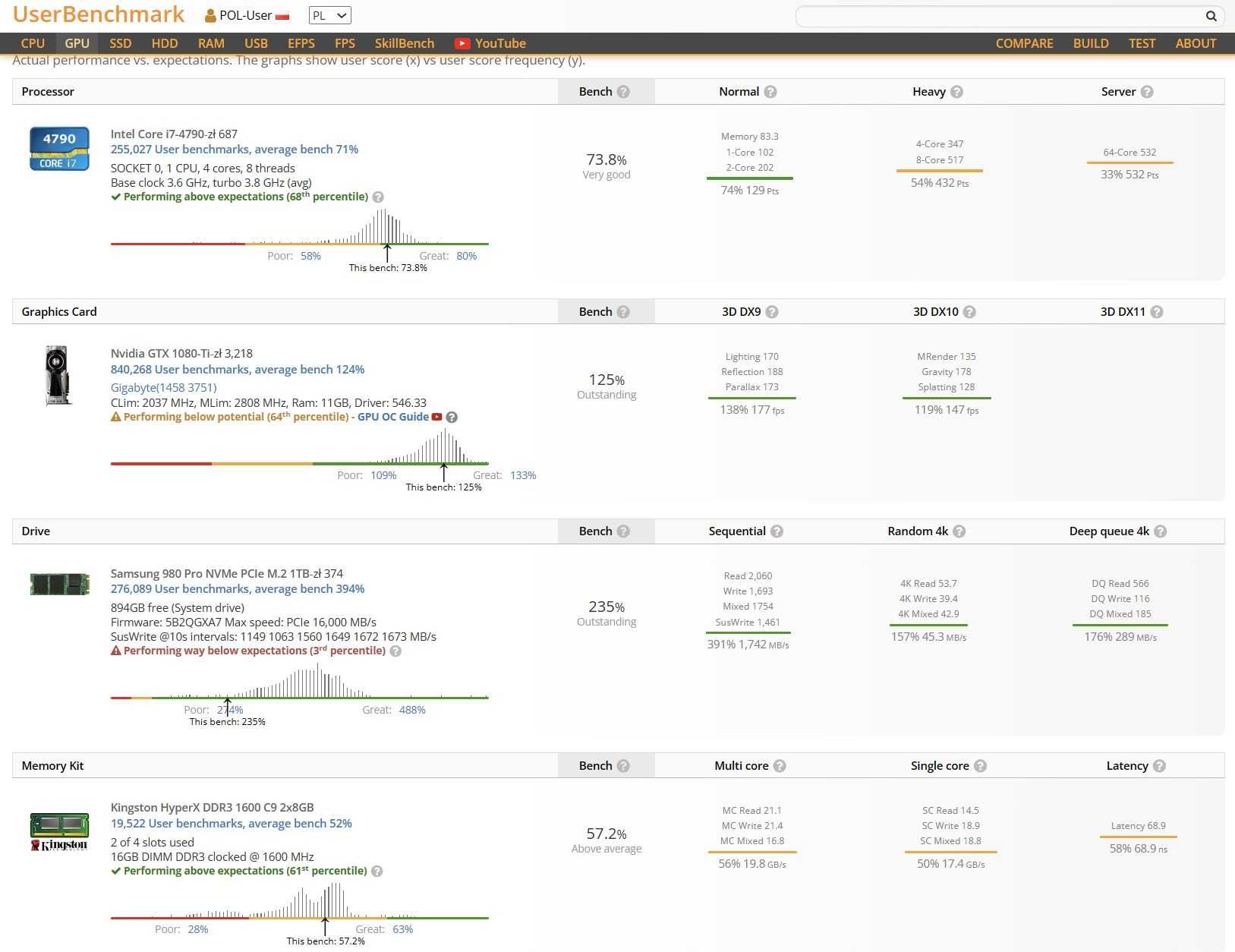Open the YouTube icon in nav bar
The height and width of the screenshot is (952, 1235).
pyautogui.click(x=462, y=44)
